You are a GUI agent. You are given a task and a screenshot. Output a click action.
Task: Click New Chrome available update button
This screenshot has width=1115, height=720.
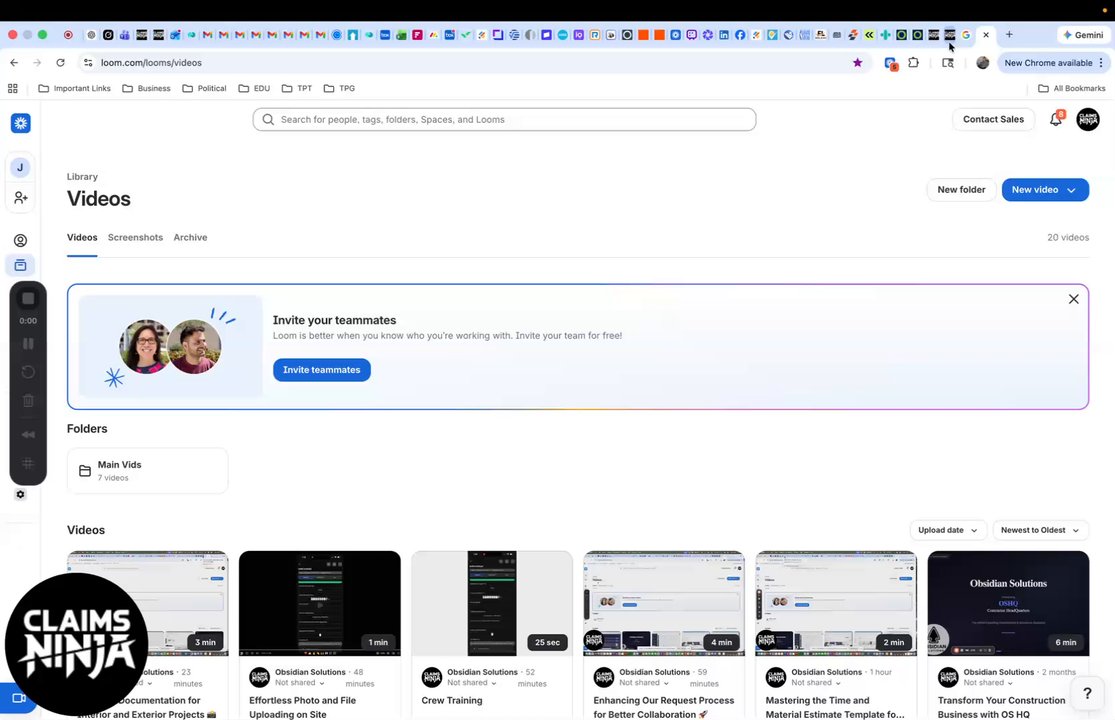1048,63
